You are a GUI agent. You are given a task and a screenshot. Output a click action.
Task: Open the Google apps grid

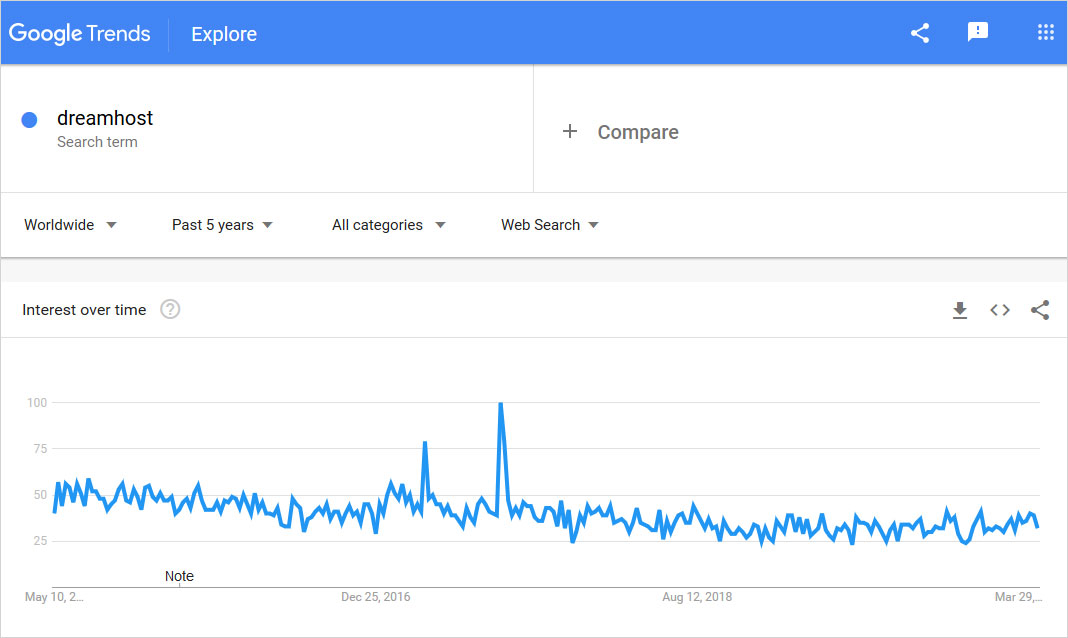point(1046,32)
